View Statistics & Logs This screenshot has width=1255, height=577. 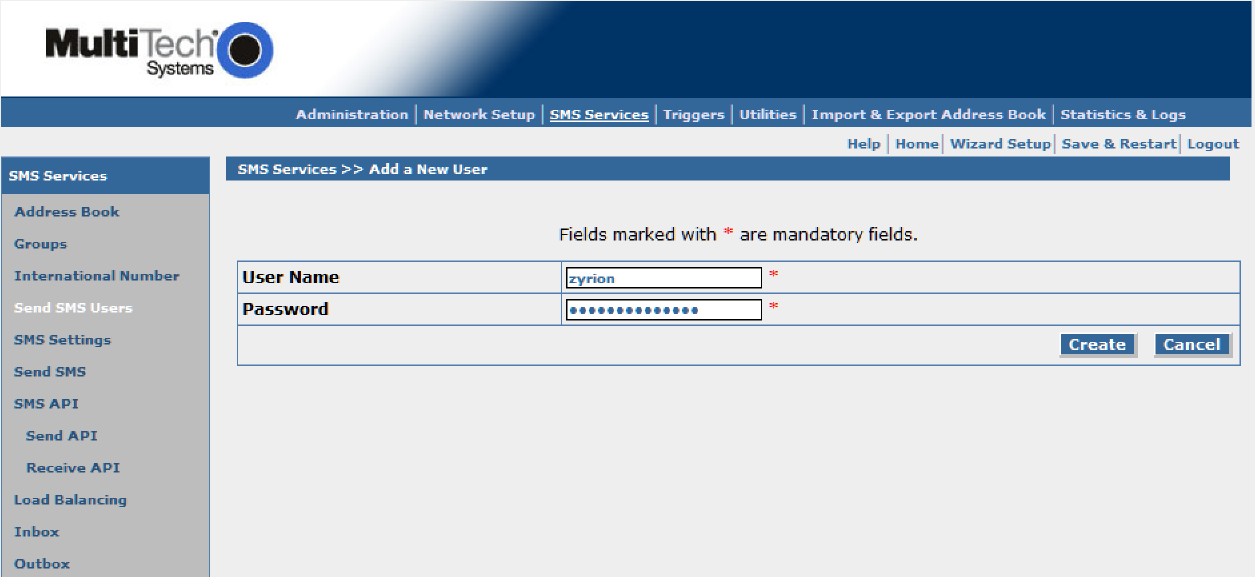coord(1122,115)
